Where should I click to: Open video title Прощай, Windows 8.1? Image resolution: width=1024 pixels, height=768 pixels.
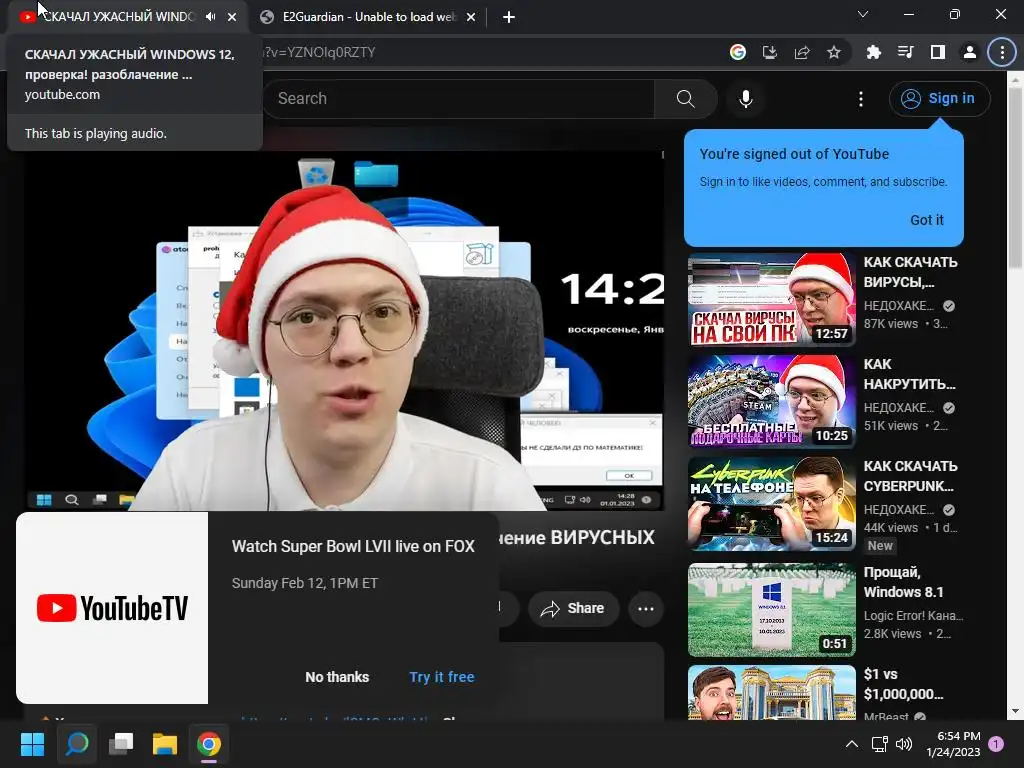(x=903, y=582)
